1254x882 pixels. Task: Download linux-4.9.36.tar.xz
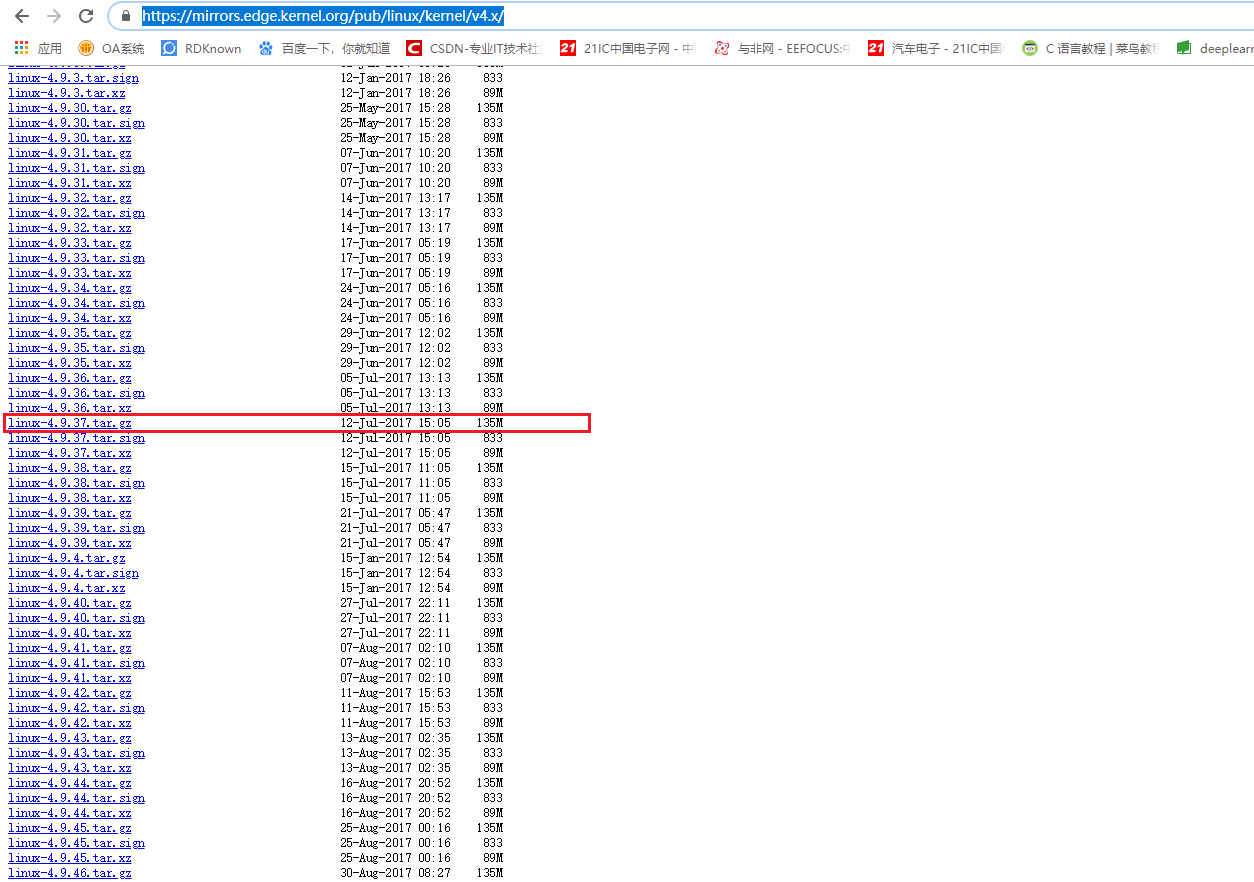pos(69,408)
